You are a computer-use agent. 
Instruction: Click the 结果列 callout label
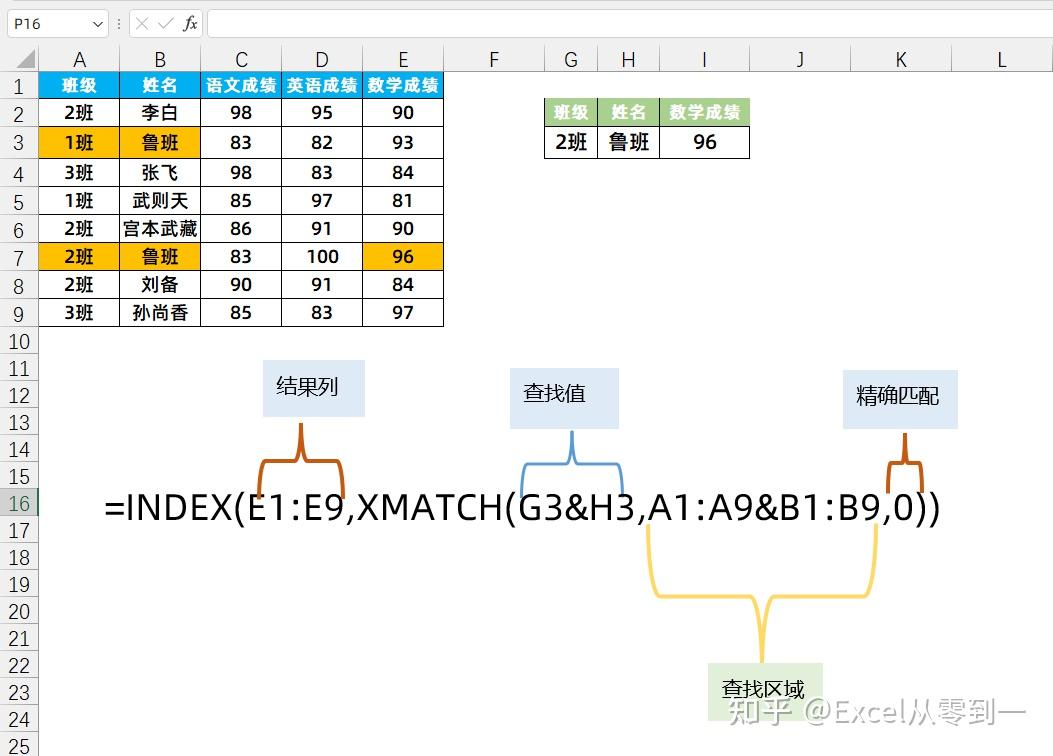click(x=312, y=390)
